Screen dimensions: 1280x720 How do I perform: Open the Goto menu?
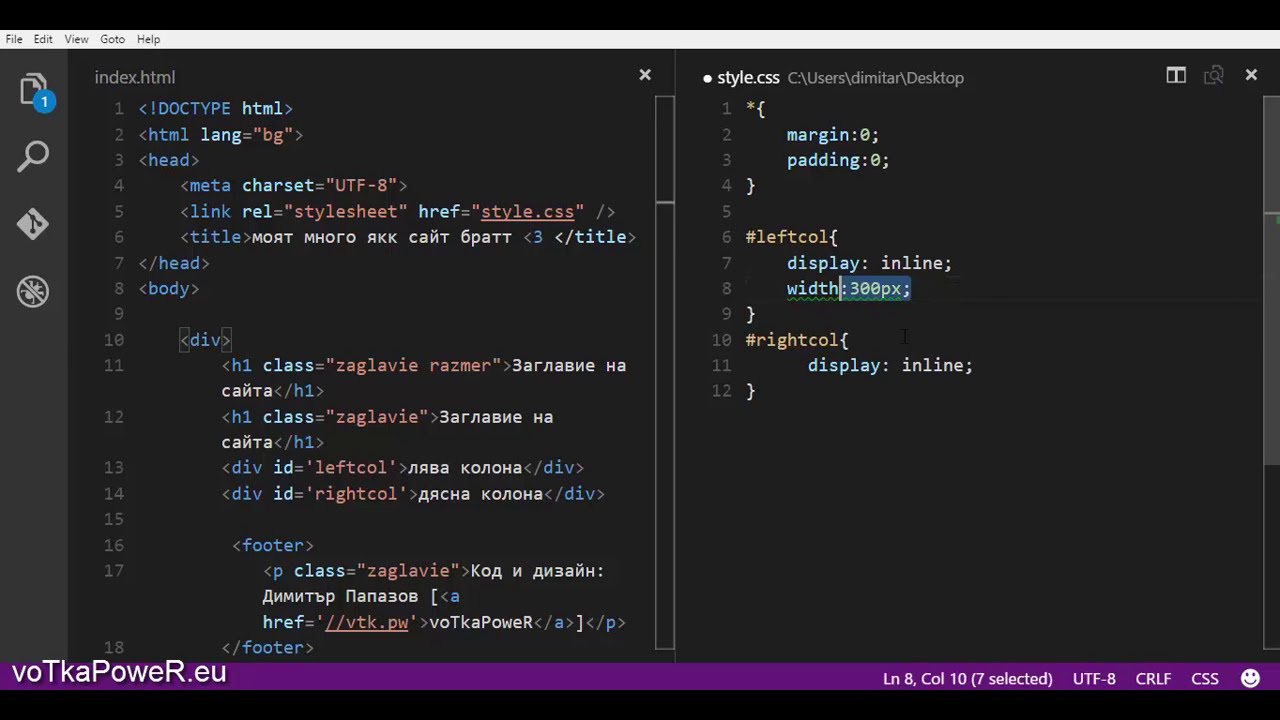click(113, 39)
